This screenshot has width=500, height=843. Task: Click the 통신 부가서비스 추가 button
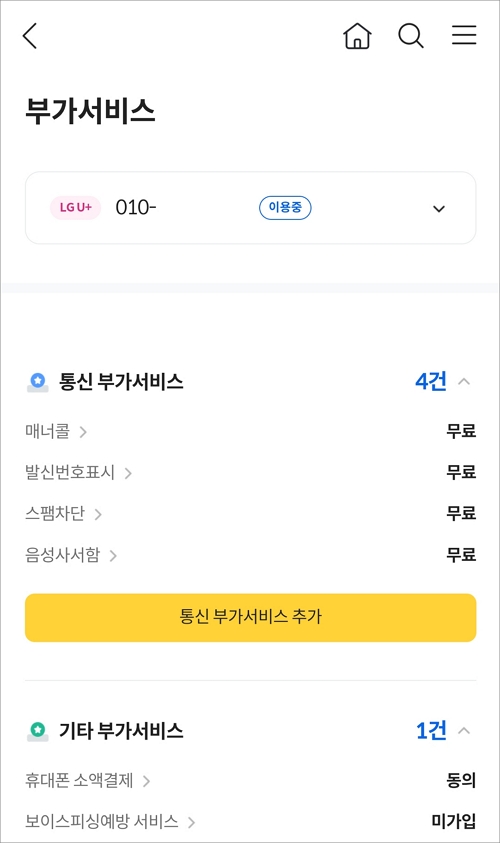click(251, 617)
